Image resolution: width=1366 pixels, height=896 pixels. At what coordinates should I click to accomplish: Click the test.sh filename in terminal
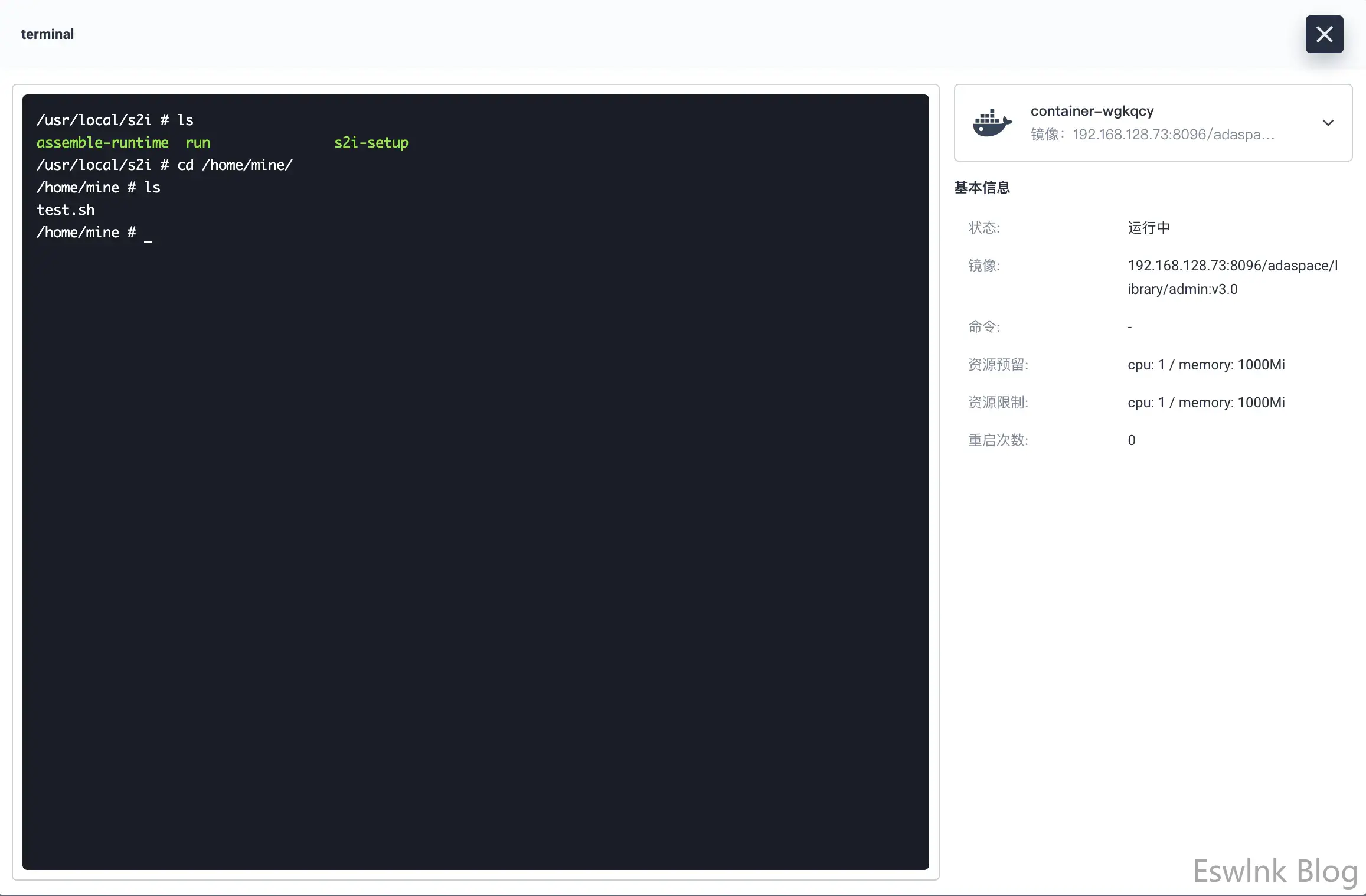tap(66, 210)
